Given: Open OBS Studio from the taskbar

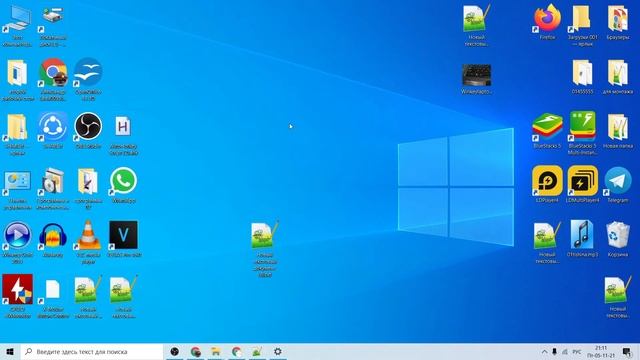Looking at the screenshot, I should tap(175, 351).
